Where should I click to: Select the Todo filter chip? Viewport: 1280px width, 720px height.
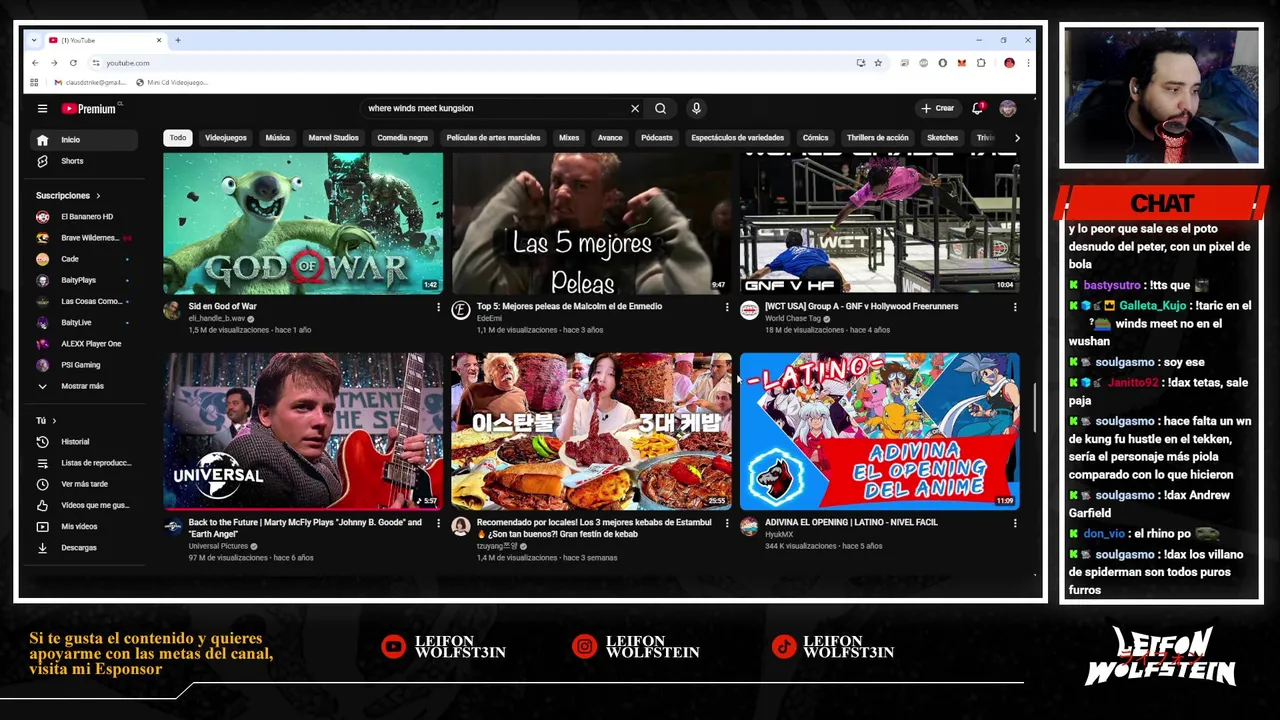click(178, 138)
